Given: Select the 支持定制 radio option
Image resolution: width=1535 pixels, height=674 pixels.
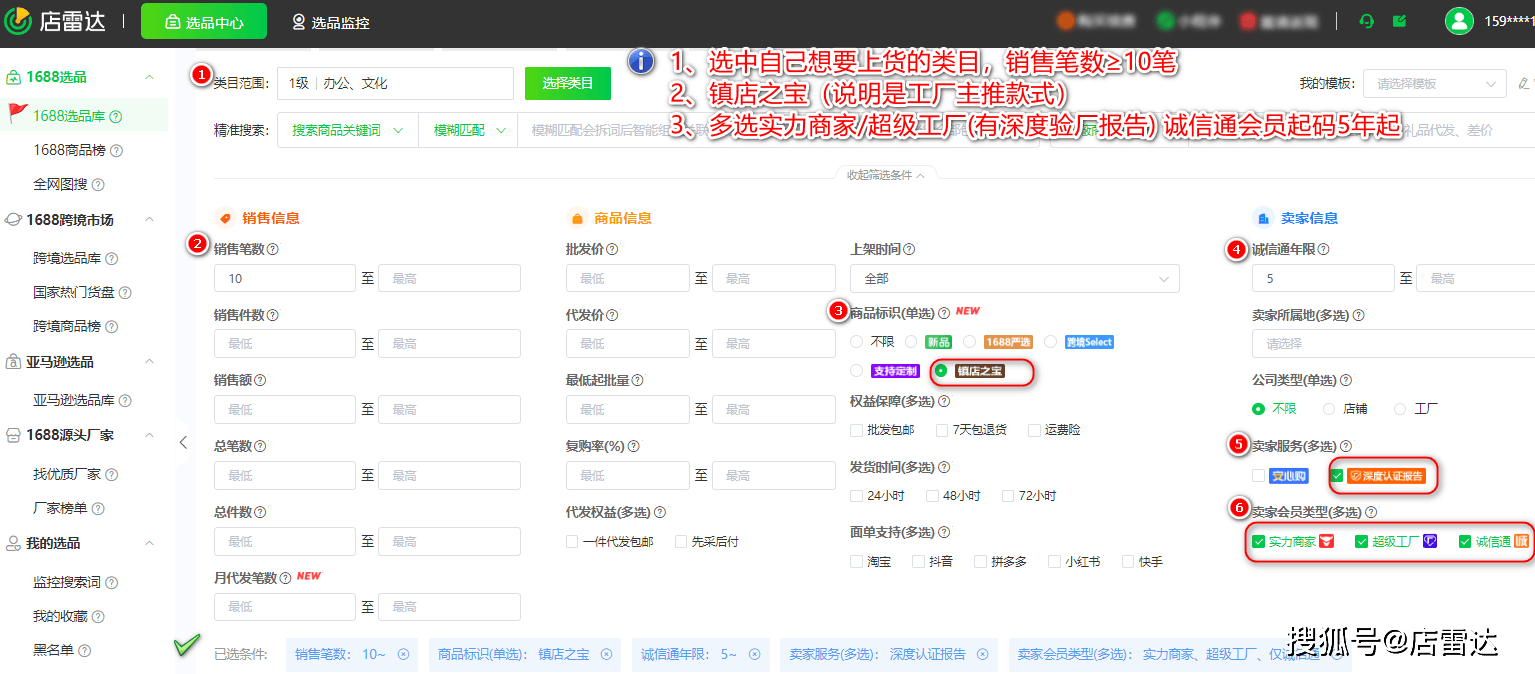Looking at the screenshot, I should (856, 371).
